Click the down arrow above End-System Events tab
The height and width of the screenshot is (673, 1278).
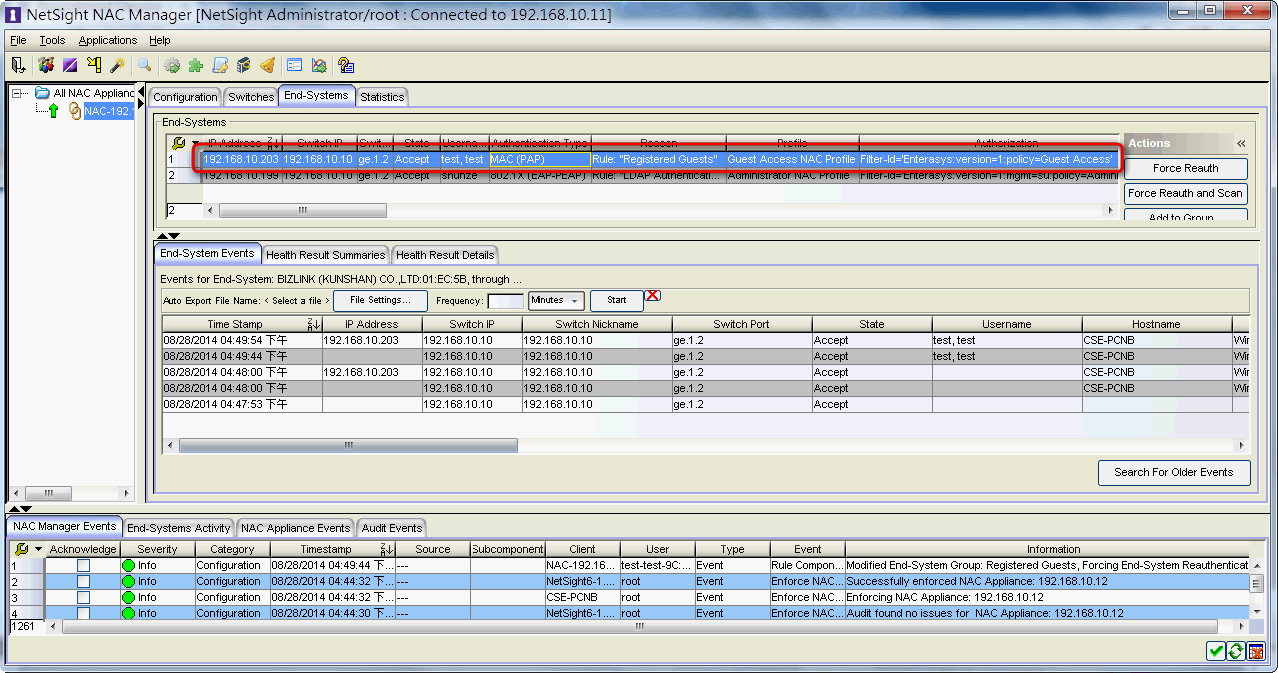(173, 236)
